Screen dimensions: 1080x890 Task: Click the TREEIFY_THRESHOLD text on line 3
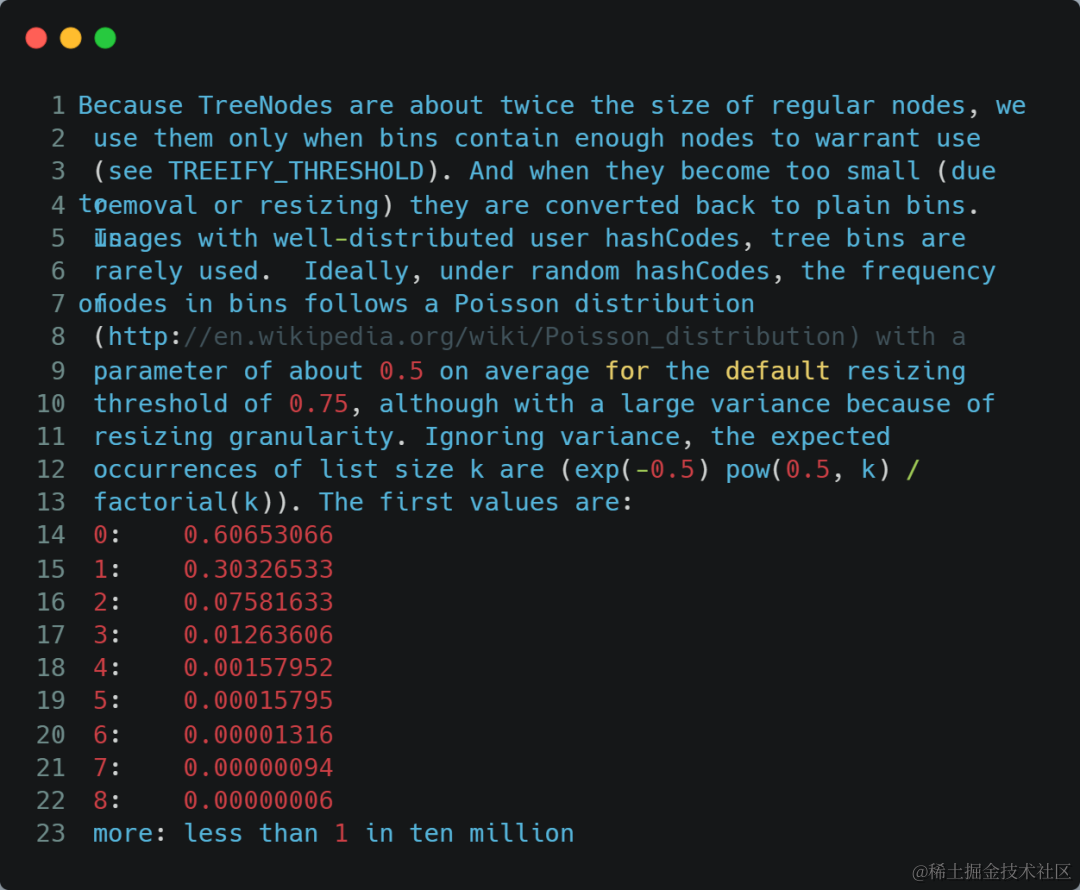(296, 172)
